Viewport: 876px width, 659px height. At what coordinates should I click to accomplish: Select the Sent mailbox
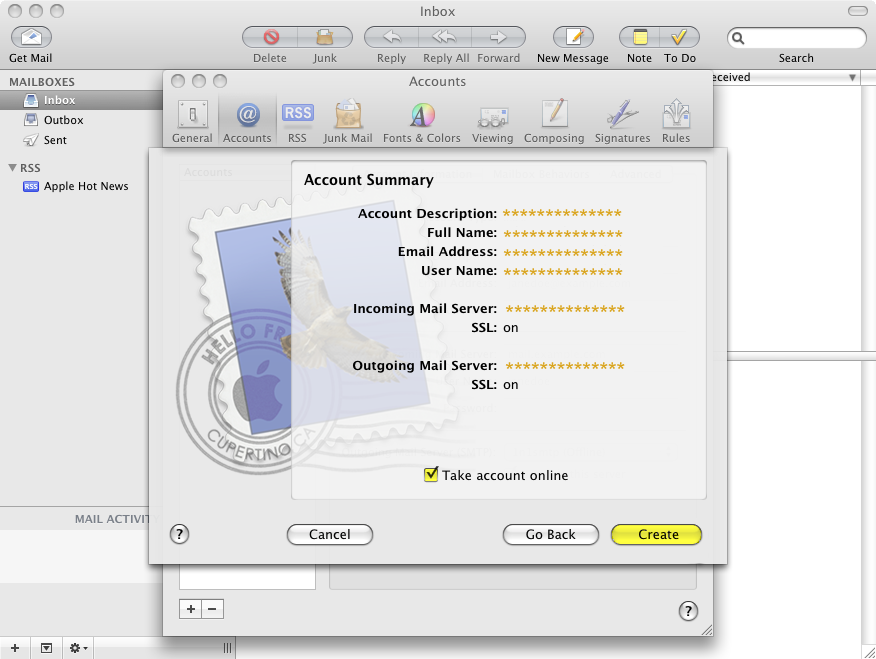click(82, 140)
